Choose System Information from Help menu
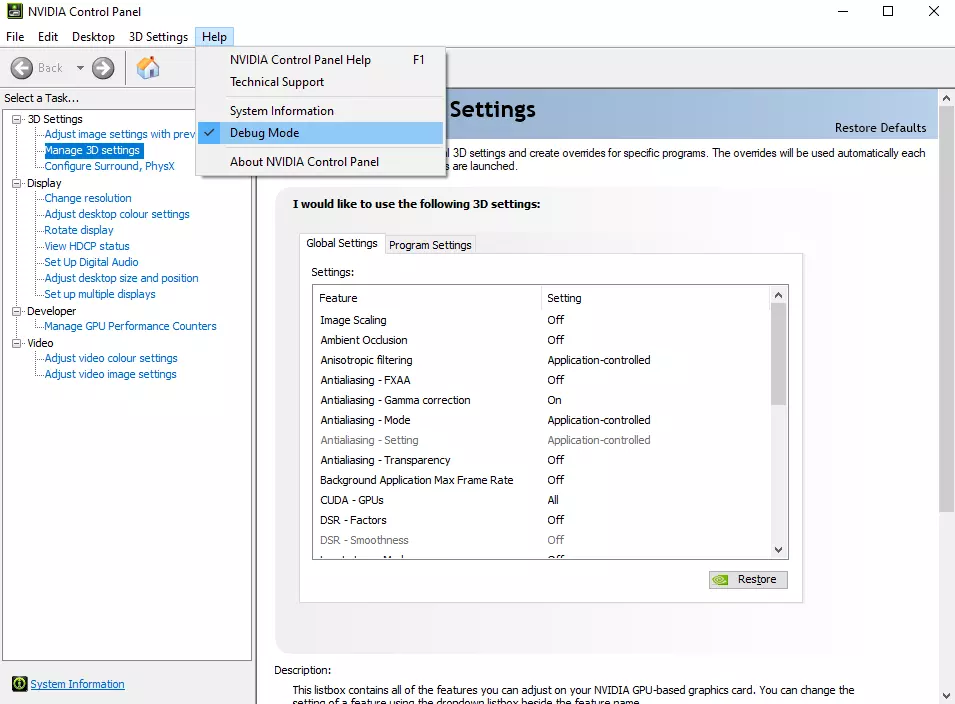The image size is (955, 704). pyautogui.click(x=320, y=111)
